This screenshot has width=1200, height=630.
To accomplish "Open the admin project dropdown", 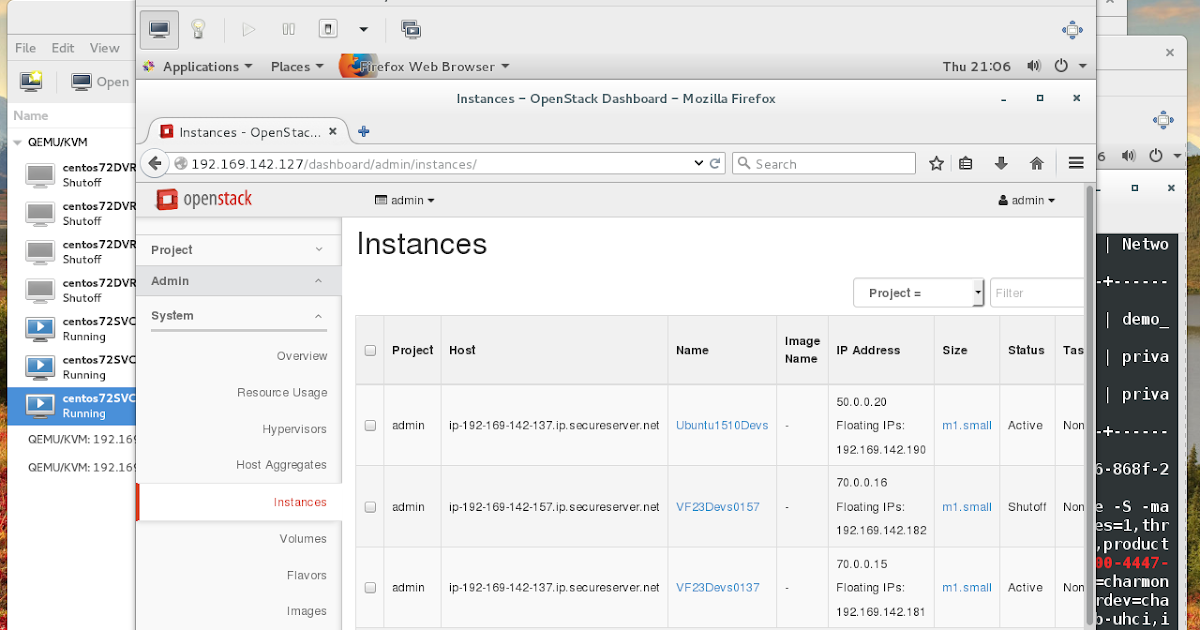I will pyautogui.click(x=404, y=200).
